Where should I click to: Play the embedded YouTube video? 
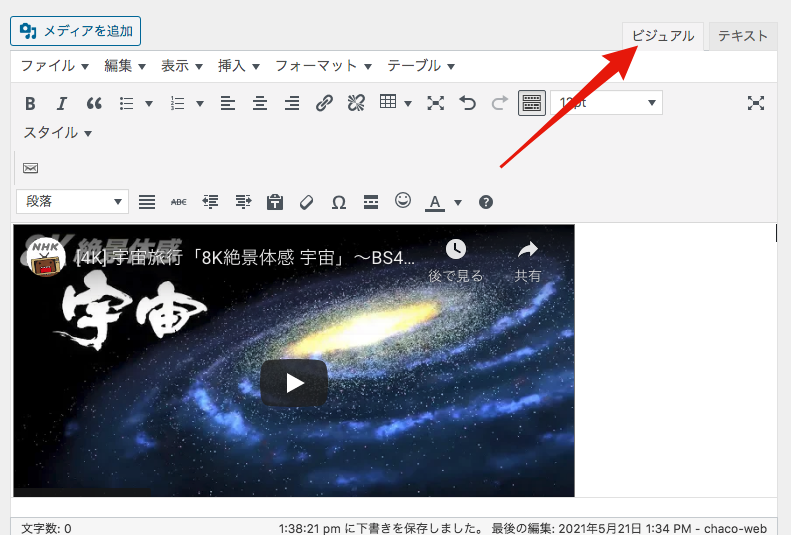pos(294,383)
